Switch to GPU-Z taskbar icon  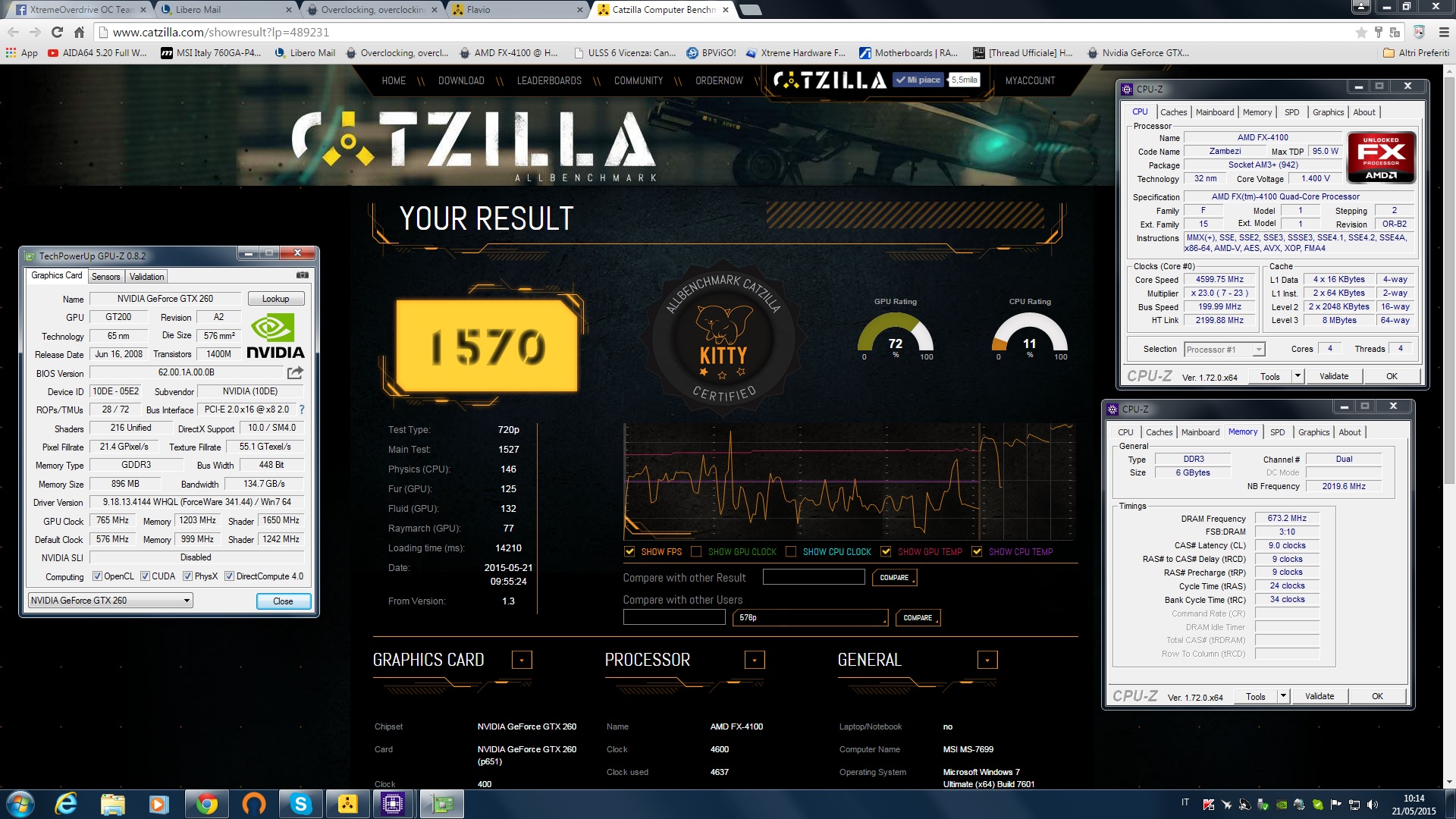(441, 804)
